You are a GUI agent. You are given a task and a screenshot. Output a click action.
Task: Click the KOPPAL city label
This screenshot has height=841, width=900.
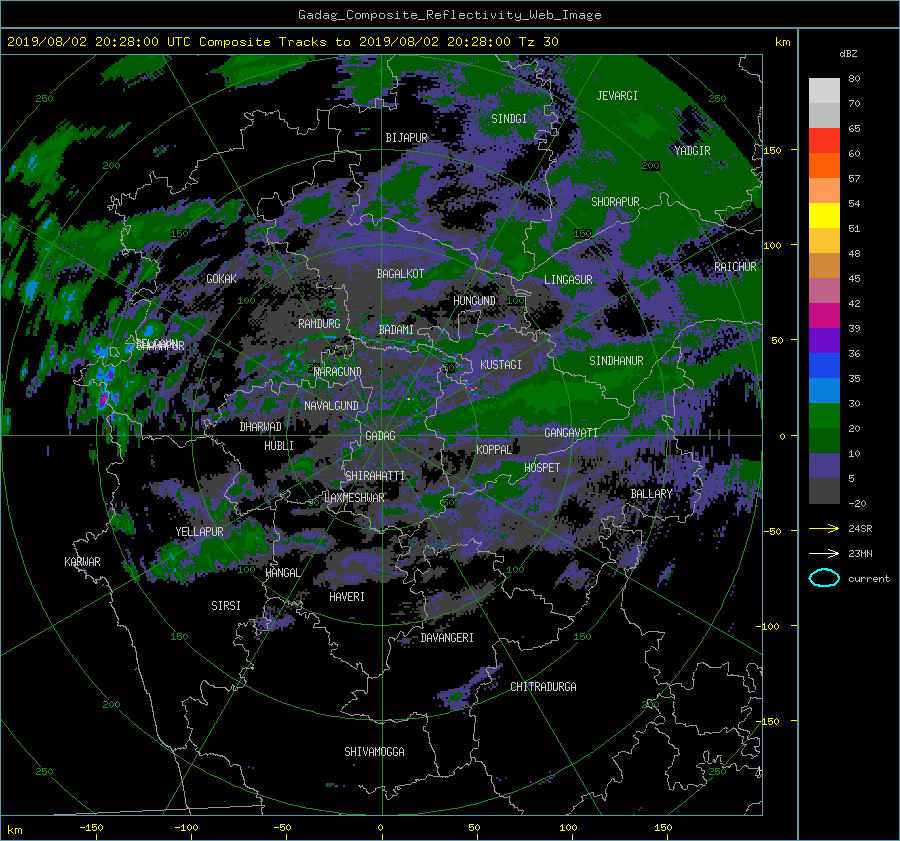coord(494,449)
